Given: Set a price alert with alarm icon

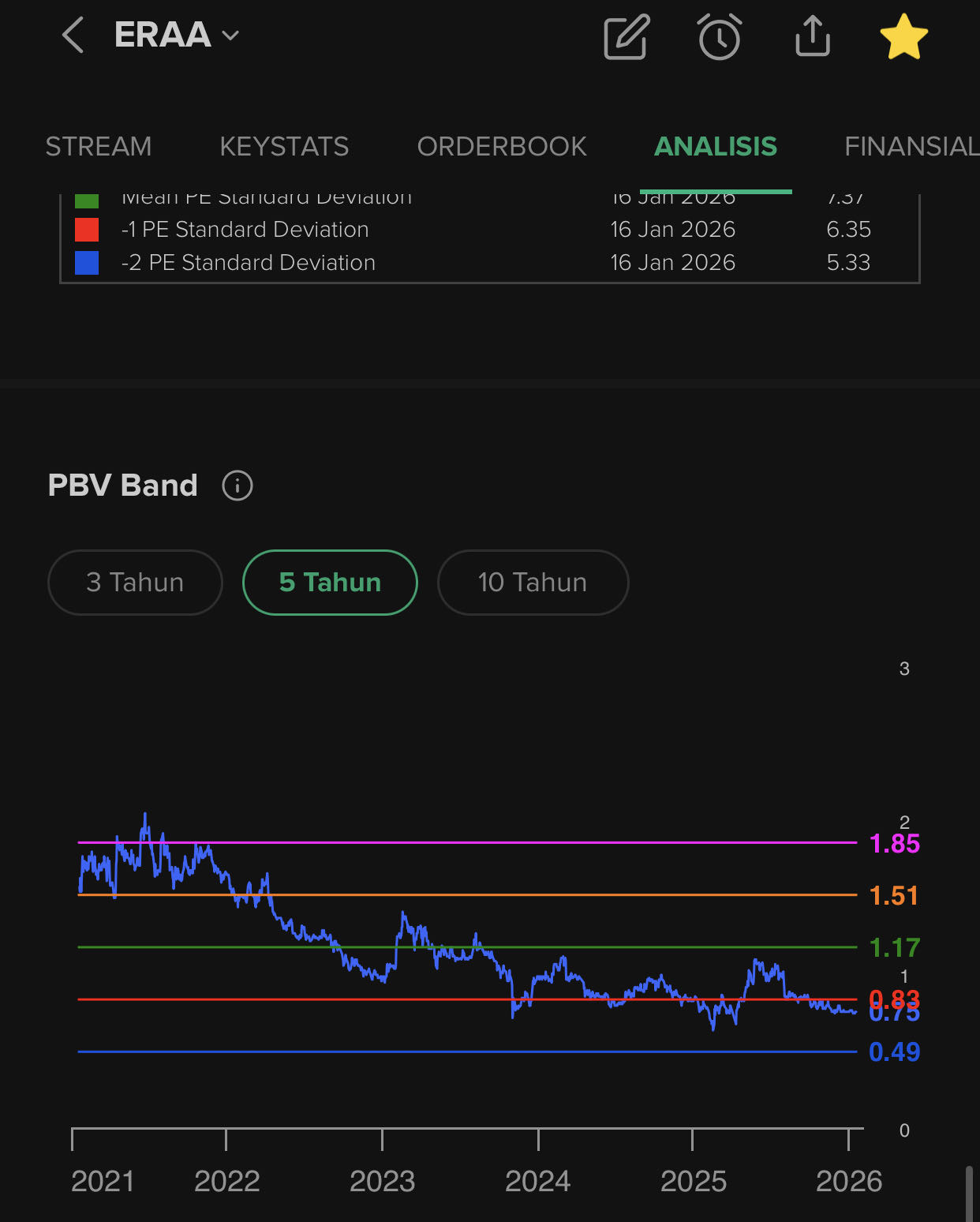Looking at the screenshot, I should click(720, 36).
